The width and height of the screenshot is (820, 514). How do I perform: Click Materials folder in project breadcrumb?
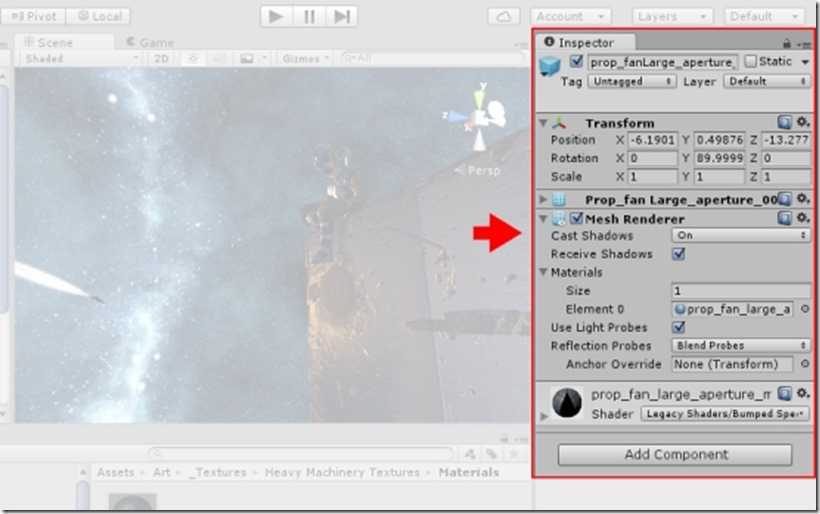coord(469,473)
